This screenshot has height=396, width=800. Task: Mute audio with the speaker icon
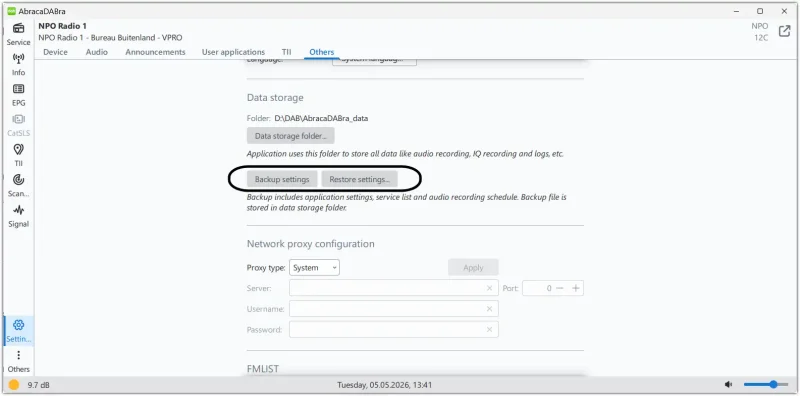728,384
